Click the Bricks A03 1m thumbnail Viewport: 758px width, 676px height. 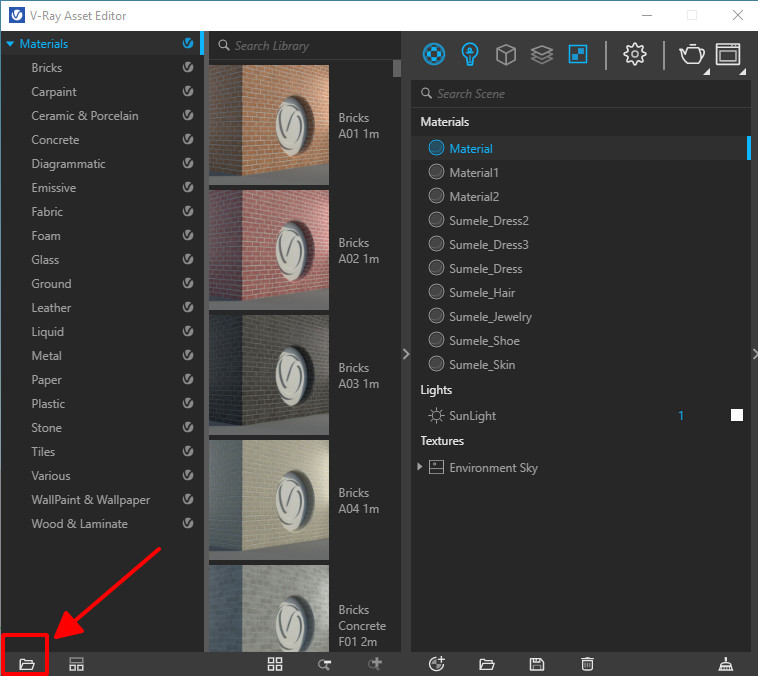pyautogui.click(x=269, y=375)
